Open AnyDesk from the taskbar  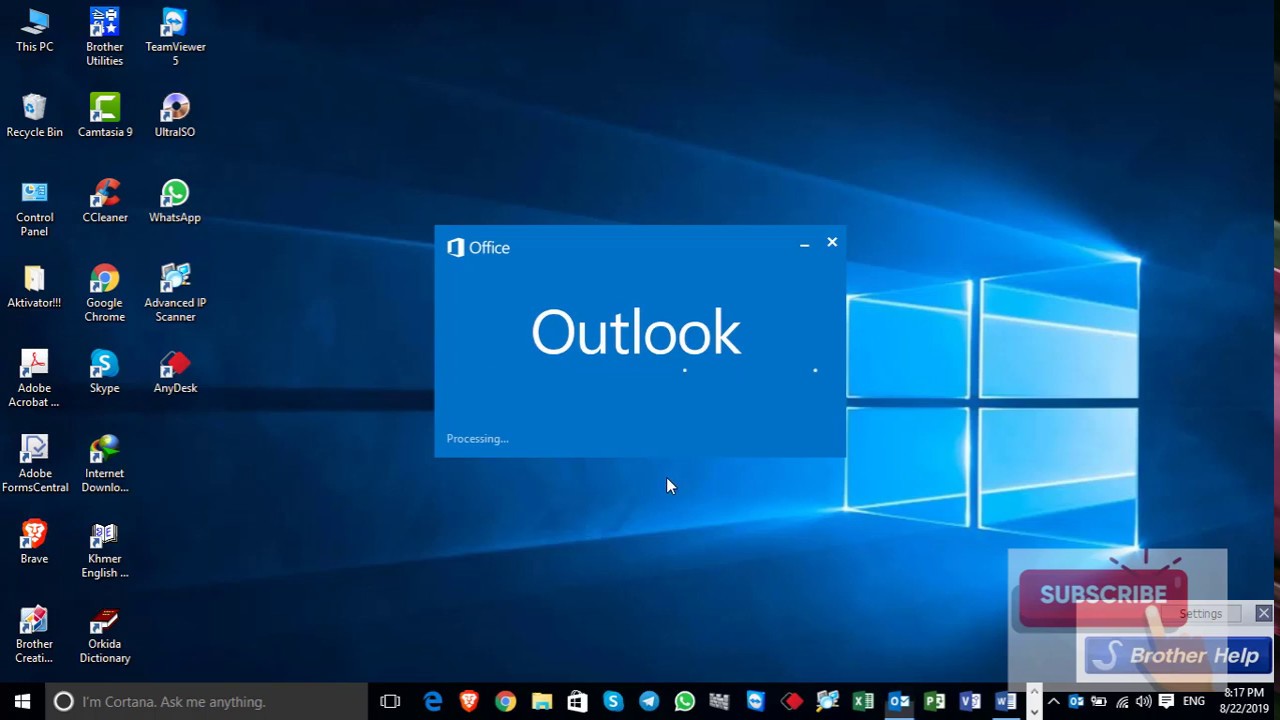791,702
